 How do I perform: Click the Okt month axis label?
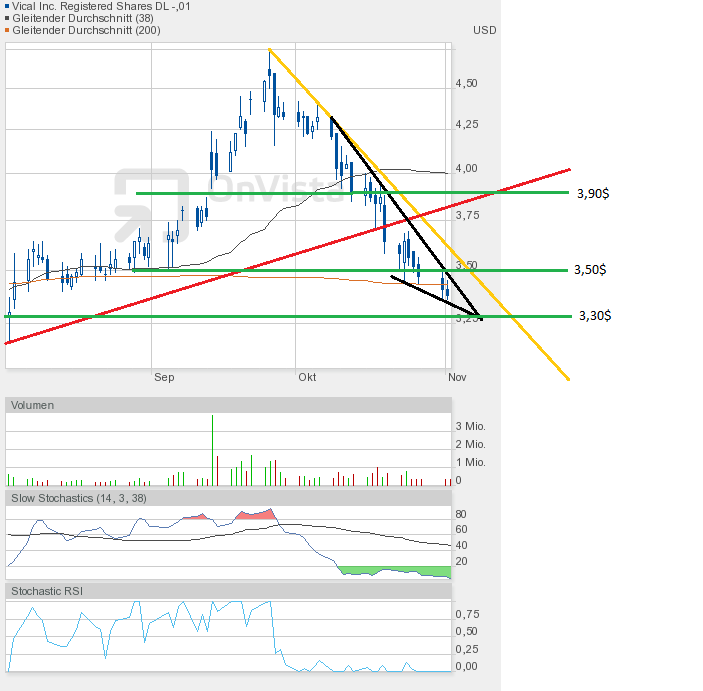[x=307, y=377]
